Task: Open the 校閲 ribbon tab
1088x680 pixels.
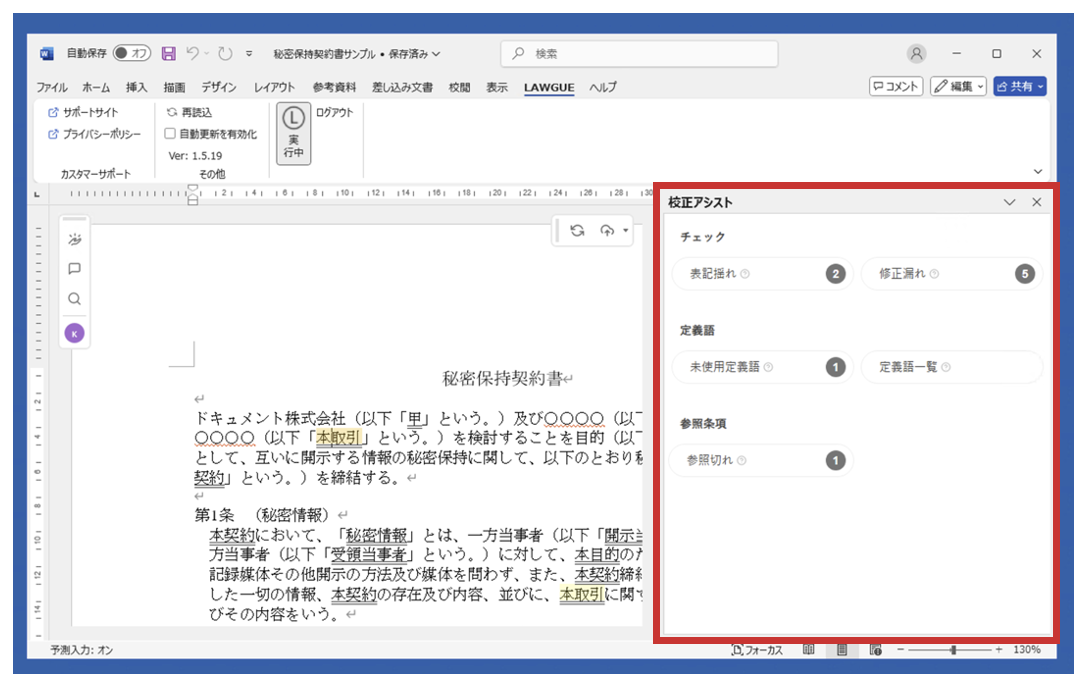Action: point(459,87)
